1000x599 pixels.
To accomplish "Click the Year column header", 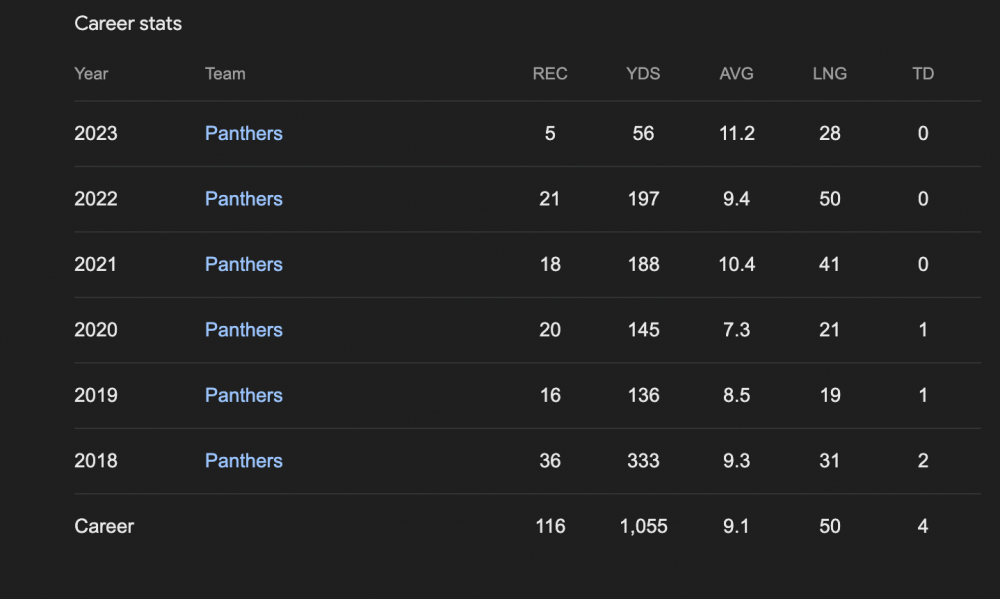I will 91,74.
